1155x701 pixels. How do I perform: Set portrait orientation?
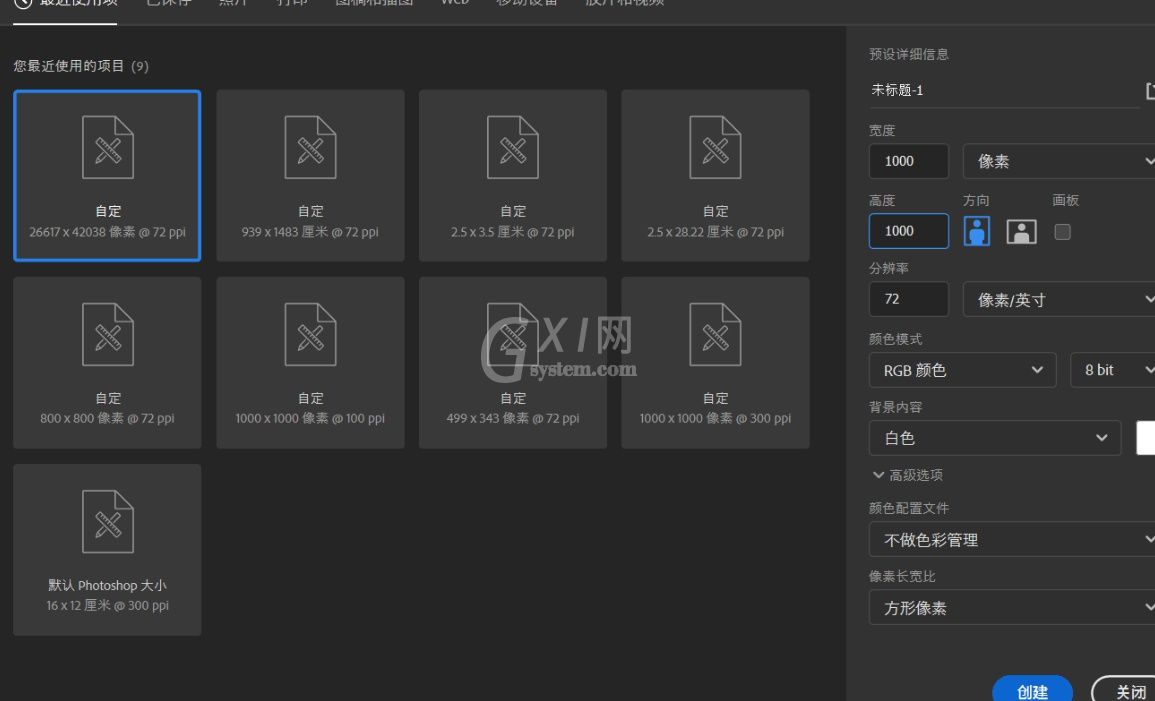click(977, 231)
